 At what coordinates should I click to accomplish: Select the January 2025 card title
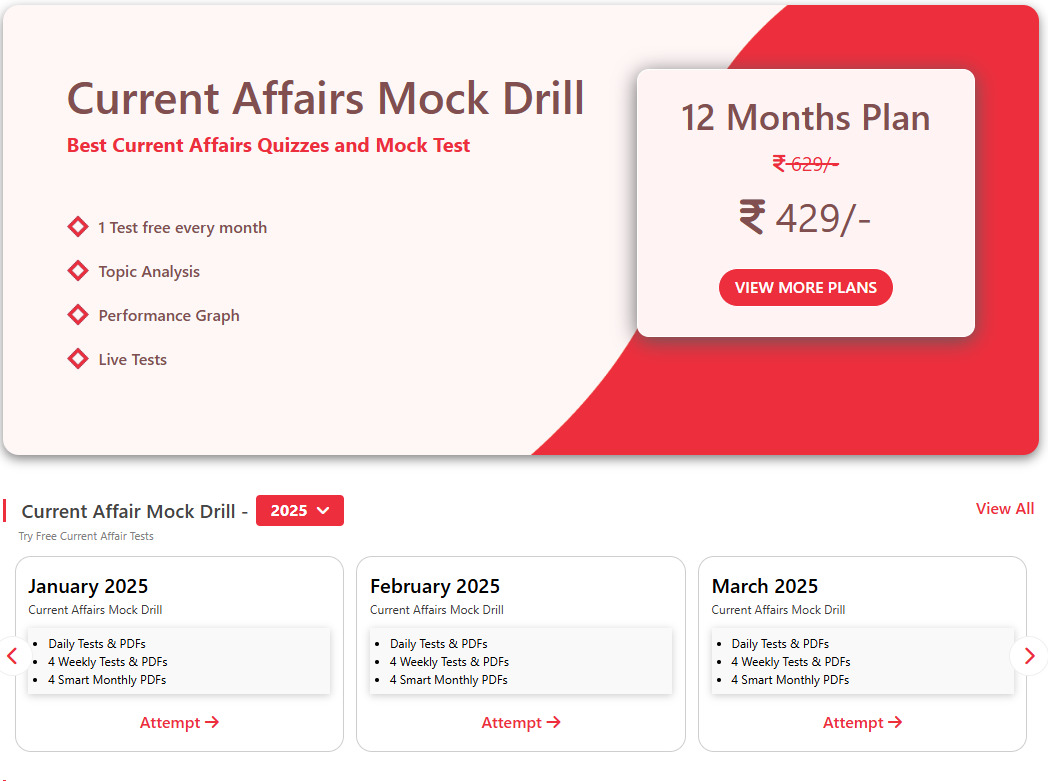[88, 586]
